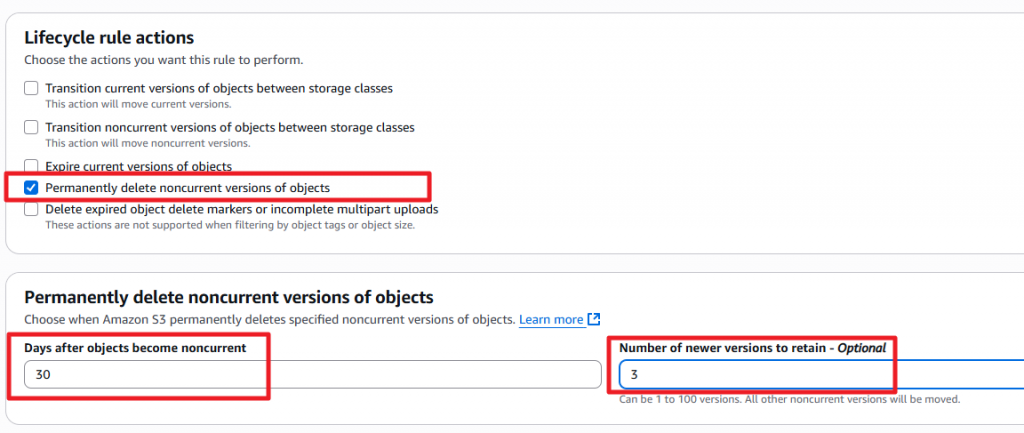This screenshot has width=1024, height=433.
Task: Click the 'Permanently delete noncurrent versions of objects' checkbox label
Action: (x=187, y=187)
